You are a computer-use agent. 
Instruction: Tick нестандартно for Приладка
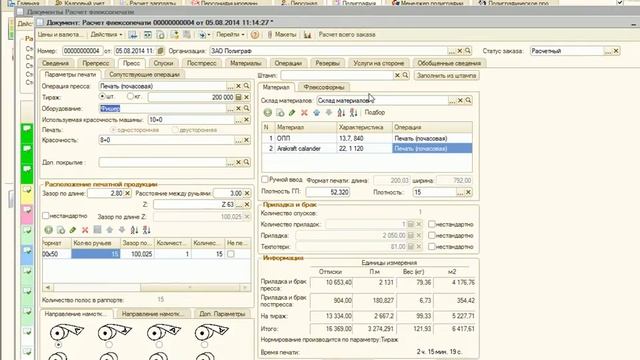[431, 236]
